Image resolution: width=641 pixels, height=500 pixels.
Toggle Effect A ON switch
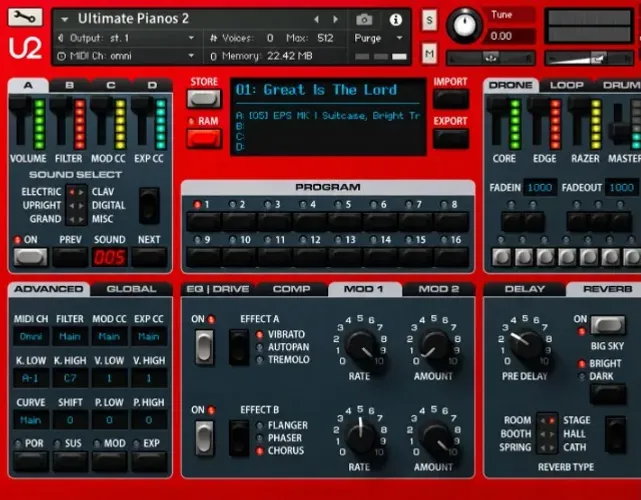204,347
